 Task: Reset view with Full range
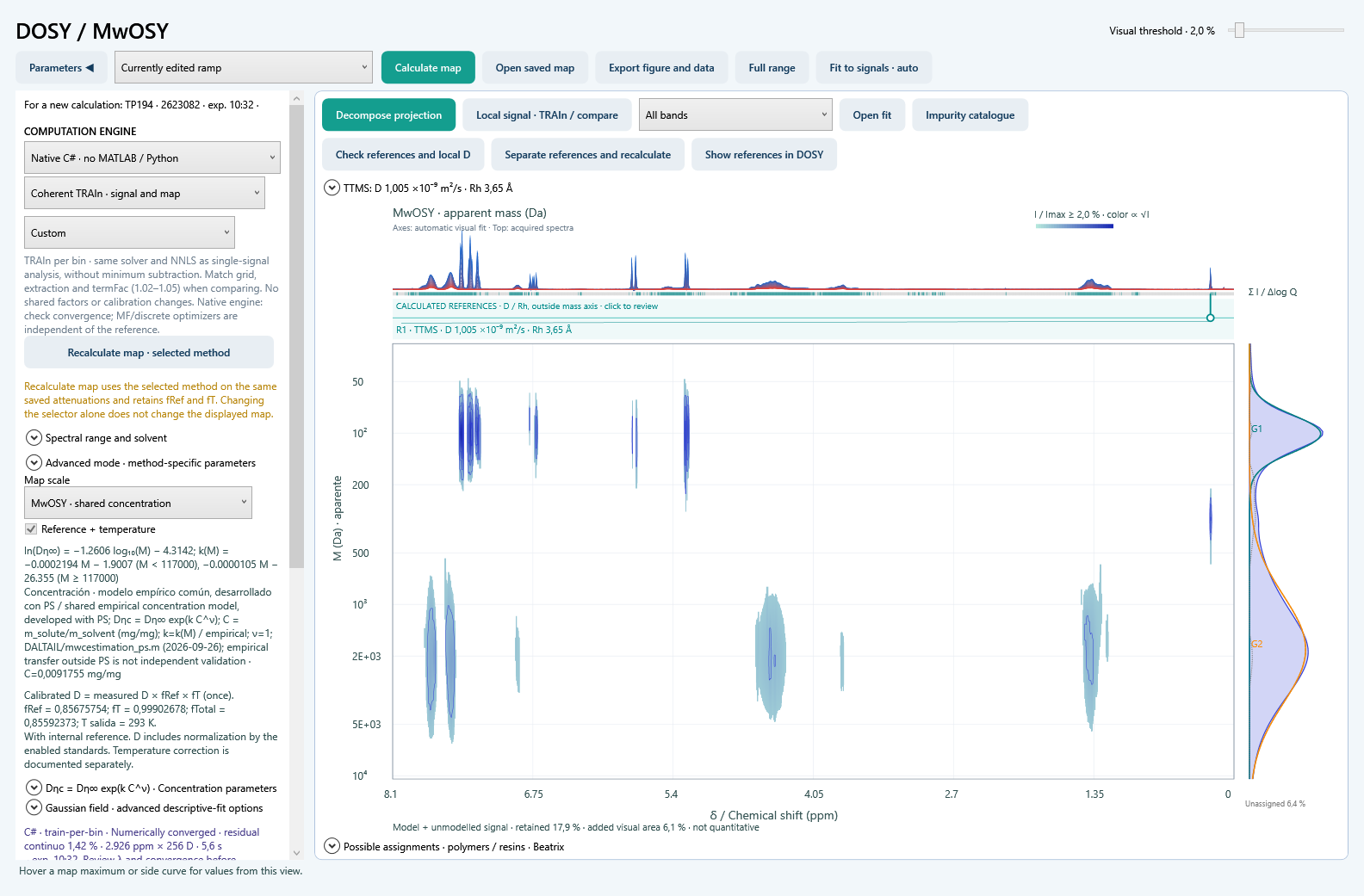coord(772,68)
